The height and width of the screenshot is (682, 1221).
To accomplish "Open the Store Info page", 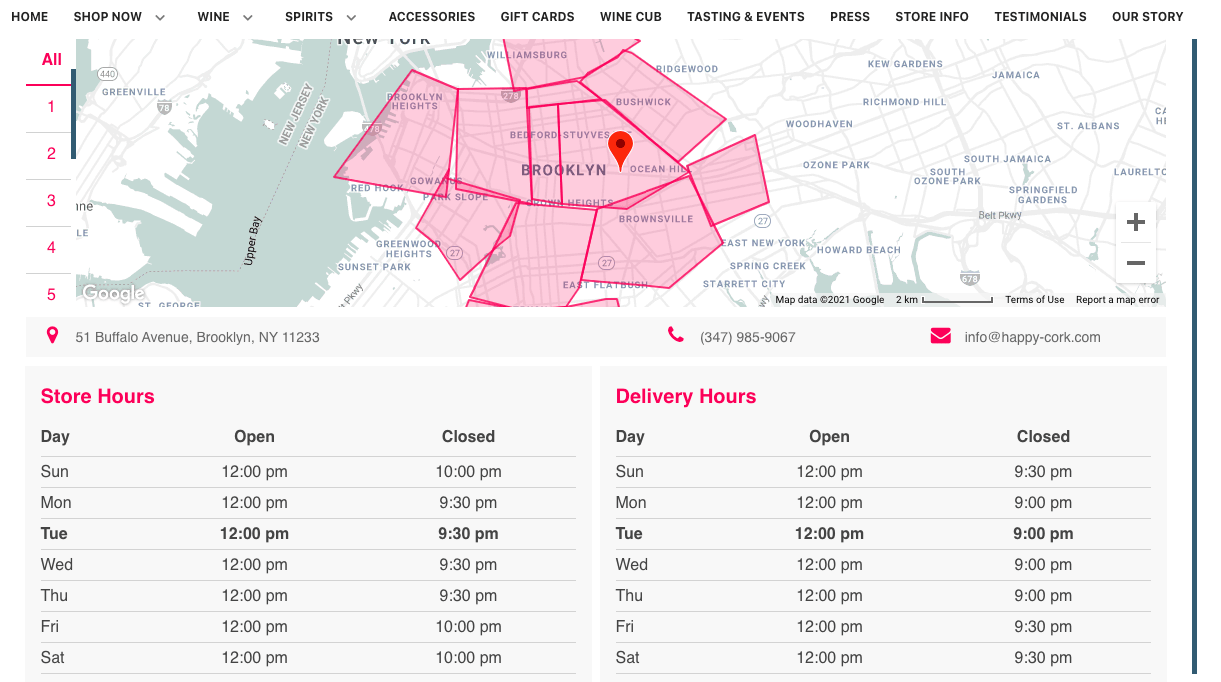I will [932, 17].
